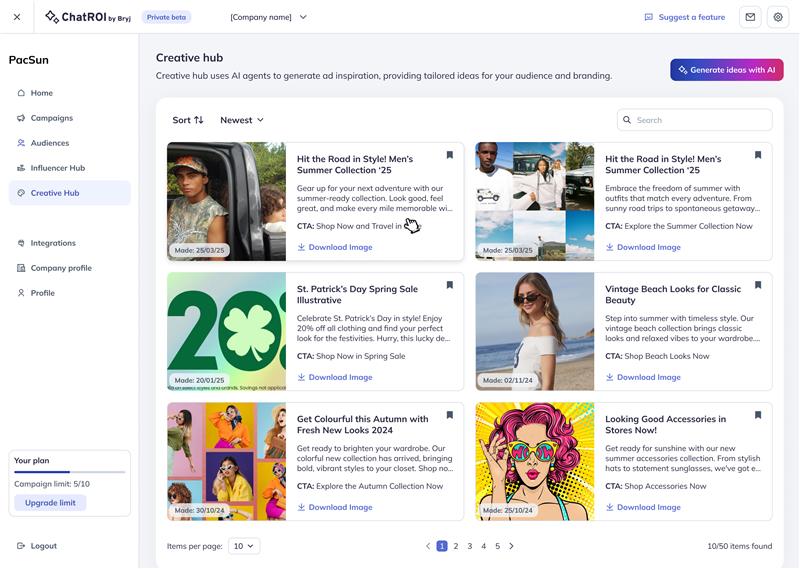Click the Creative hub heading

189,58
